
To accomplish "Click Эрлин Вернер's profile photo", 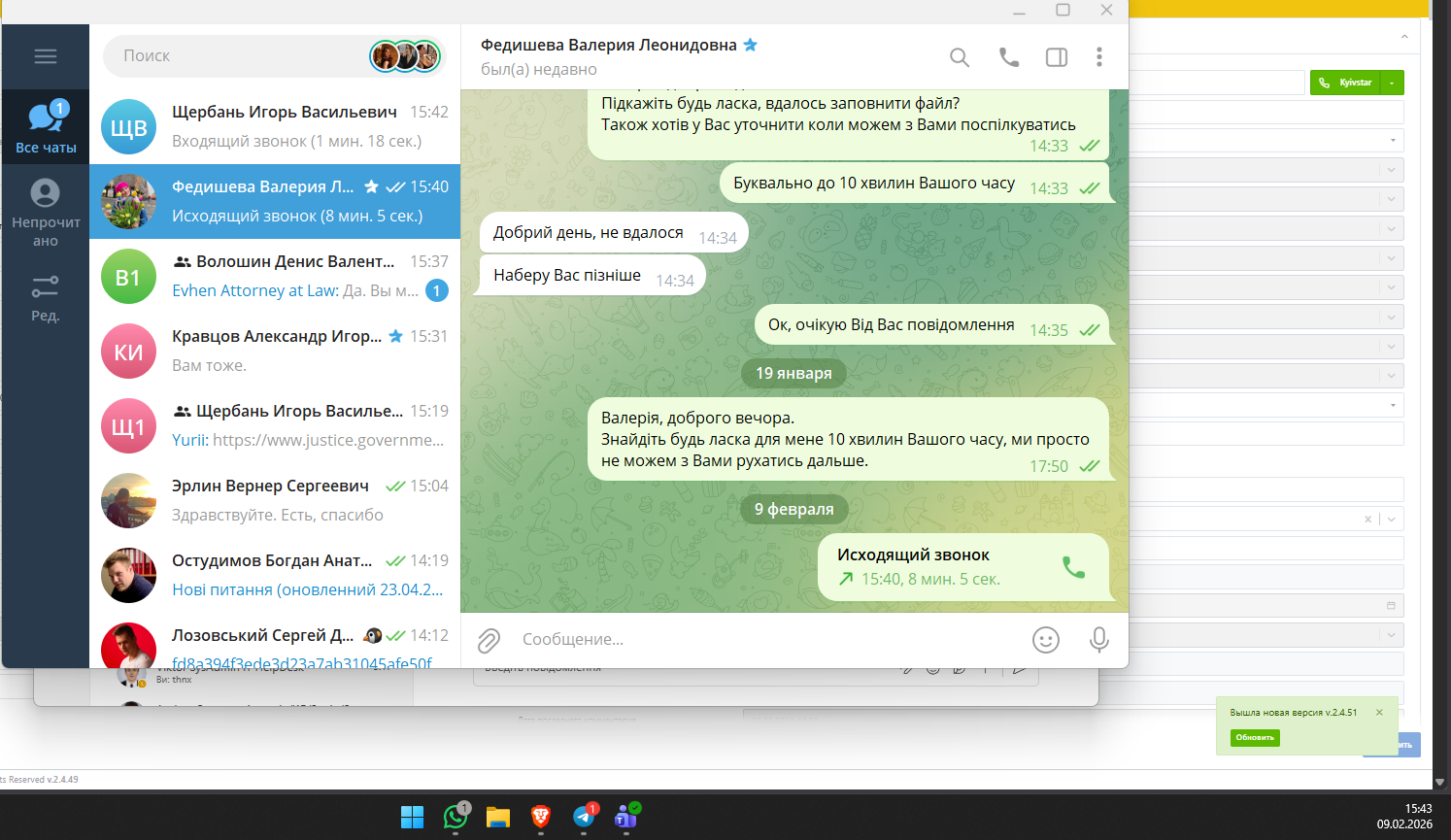I will 128,501.
